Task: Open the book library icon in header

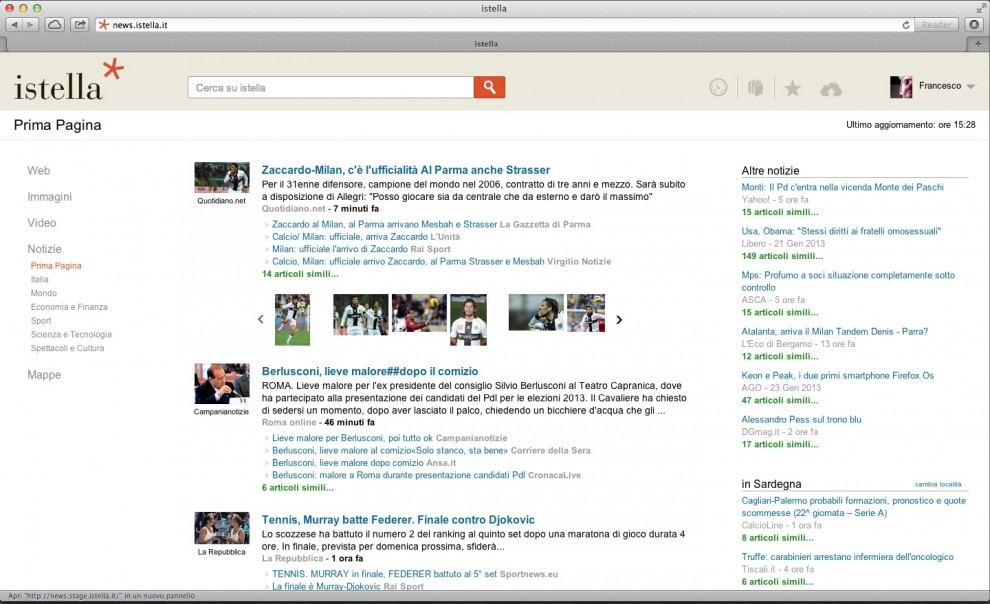Action: [x=755, y=87]
